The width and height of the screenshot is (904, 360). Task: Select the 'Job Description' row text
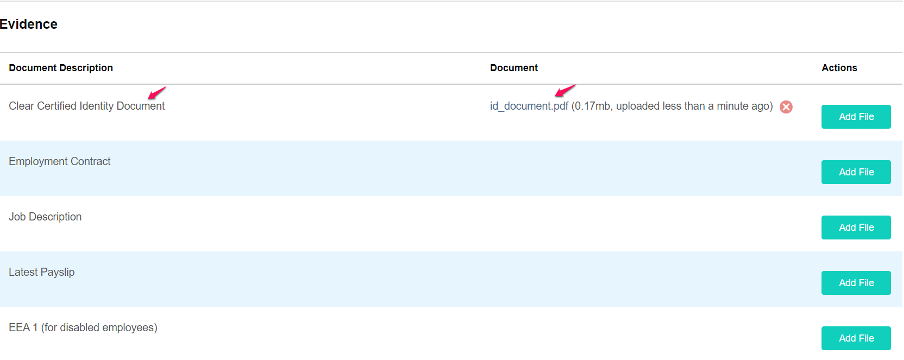(45, 217)
